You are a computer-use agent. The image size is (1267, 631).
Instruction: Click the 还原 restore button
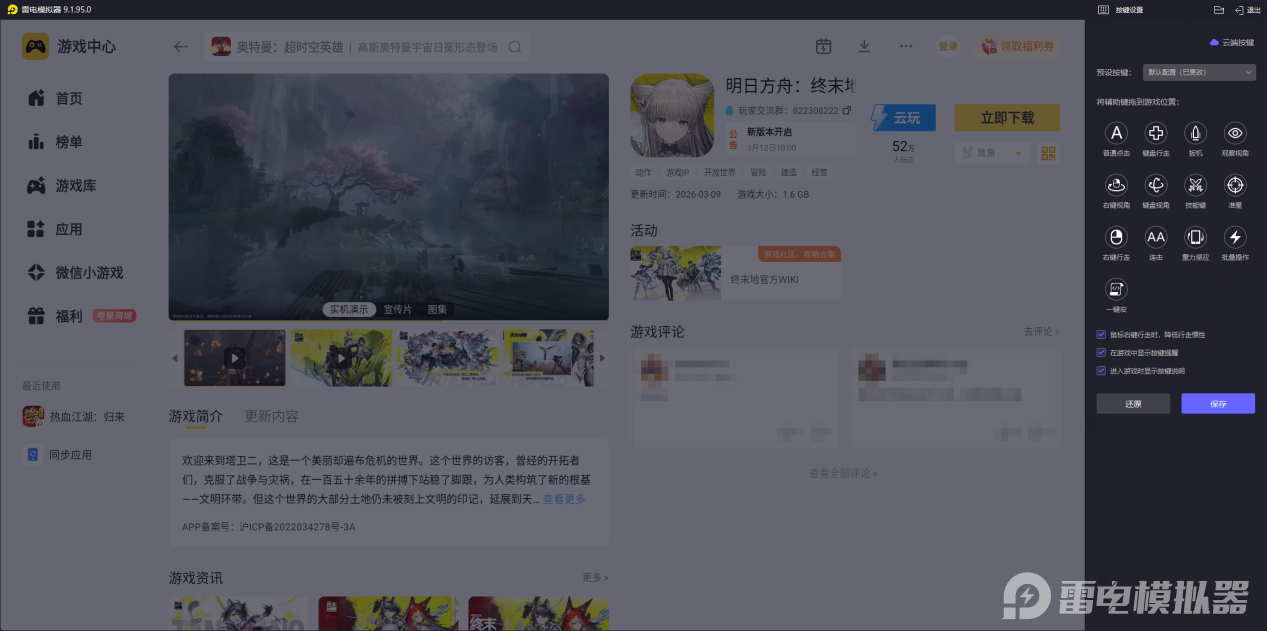[x=1133, y=404]
